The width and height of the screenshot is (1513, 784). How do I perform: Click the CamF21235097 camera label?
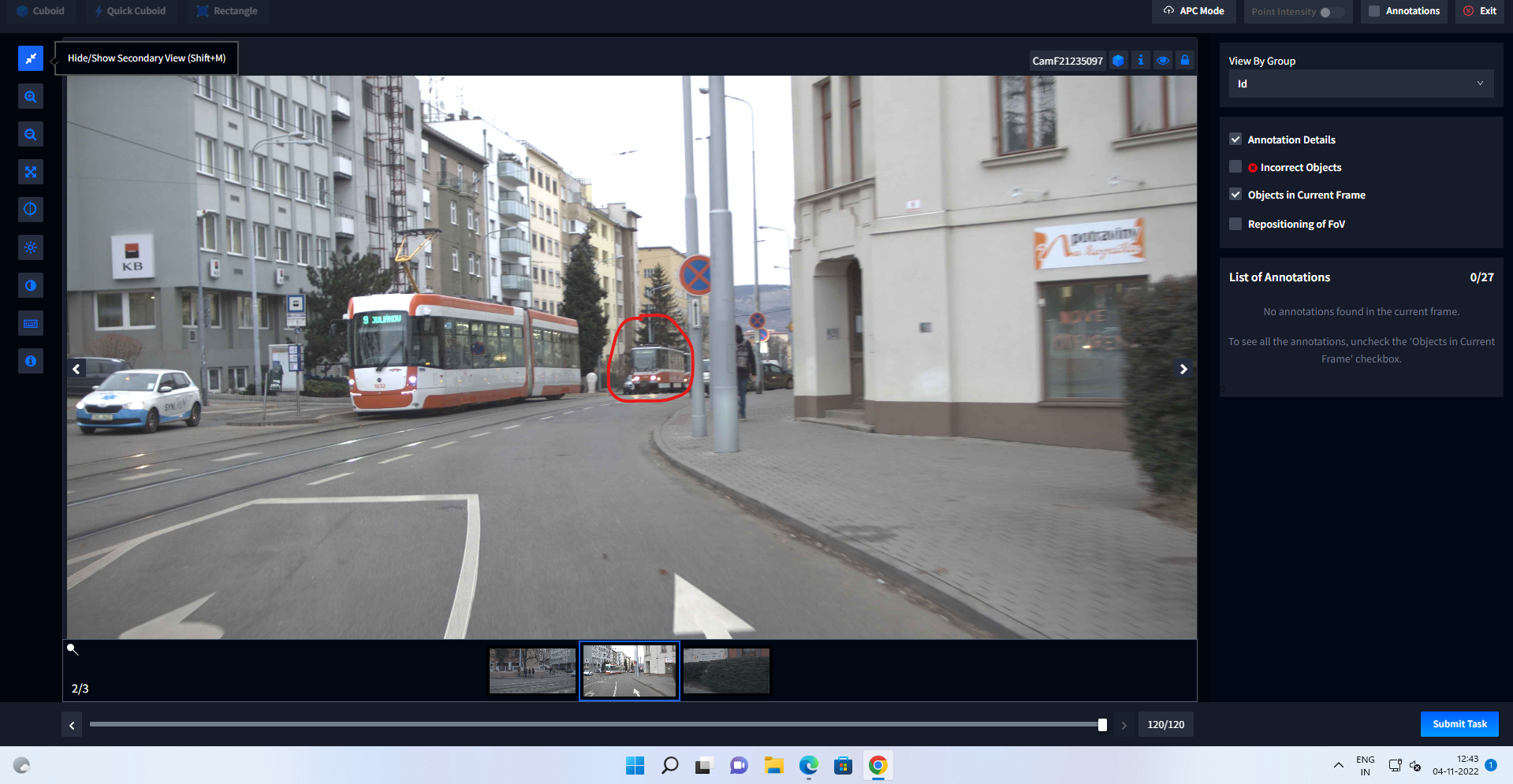1068,61
